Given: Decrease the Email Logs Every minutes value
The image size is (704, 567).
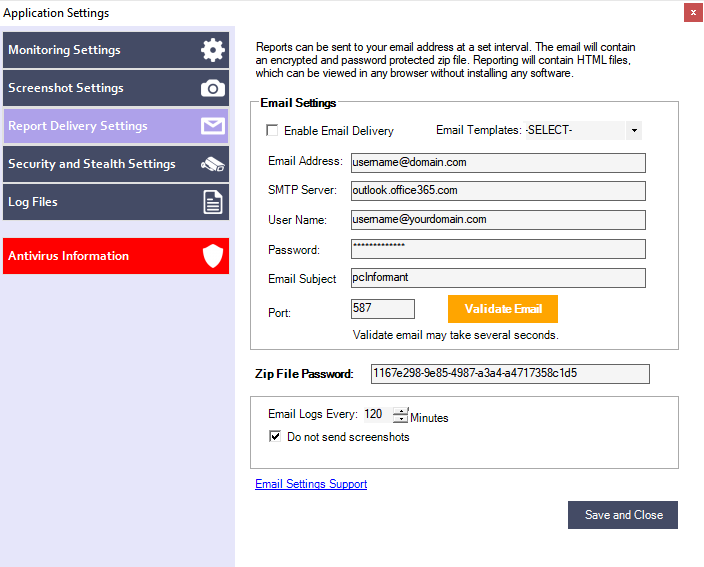Looking at the screenshot, I should click(x=400, y=419).
